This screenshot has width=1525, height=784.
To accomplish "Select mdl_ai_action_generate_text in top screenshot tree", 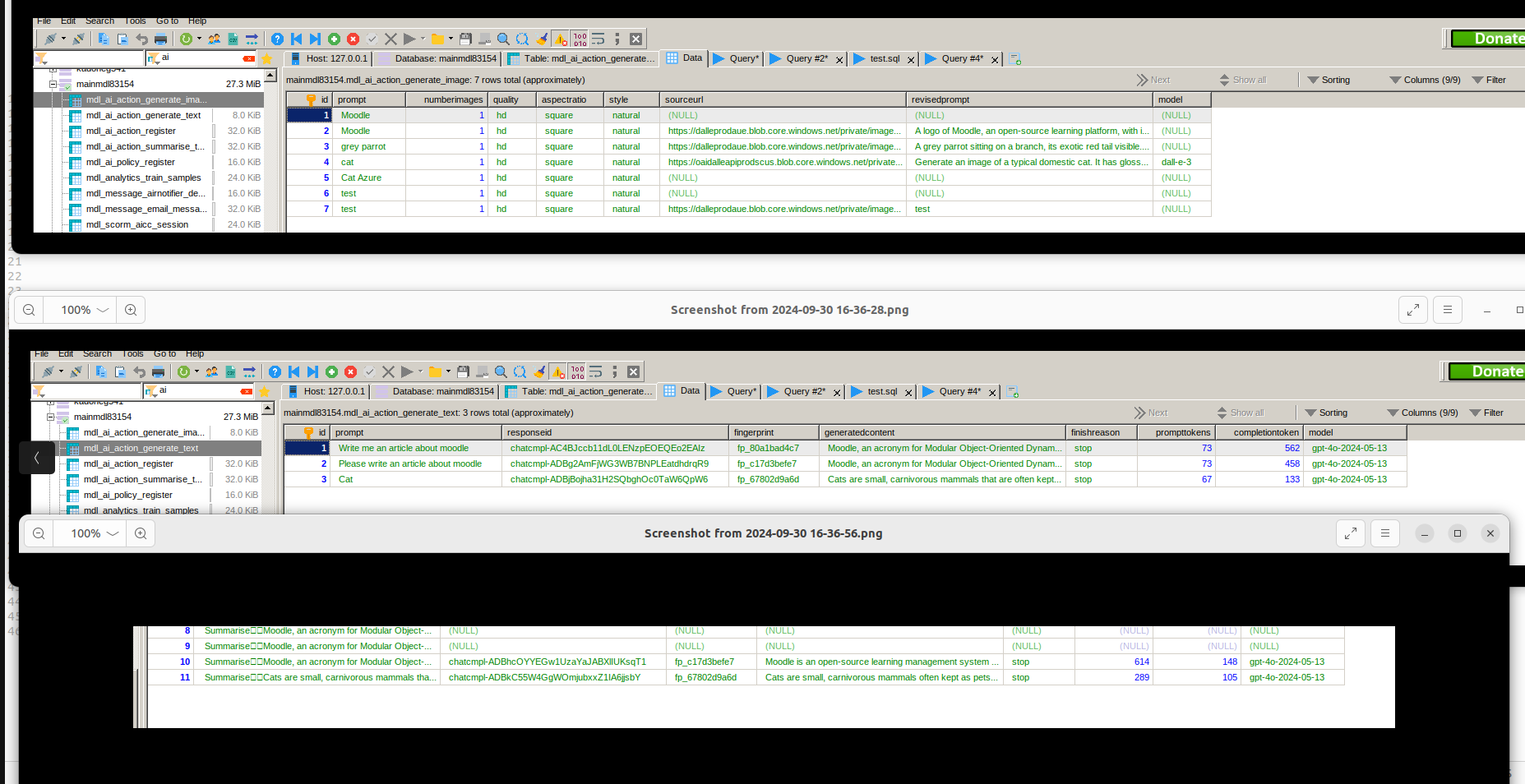I will point(143,115).
